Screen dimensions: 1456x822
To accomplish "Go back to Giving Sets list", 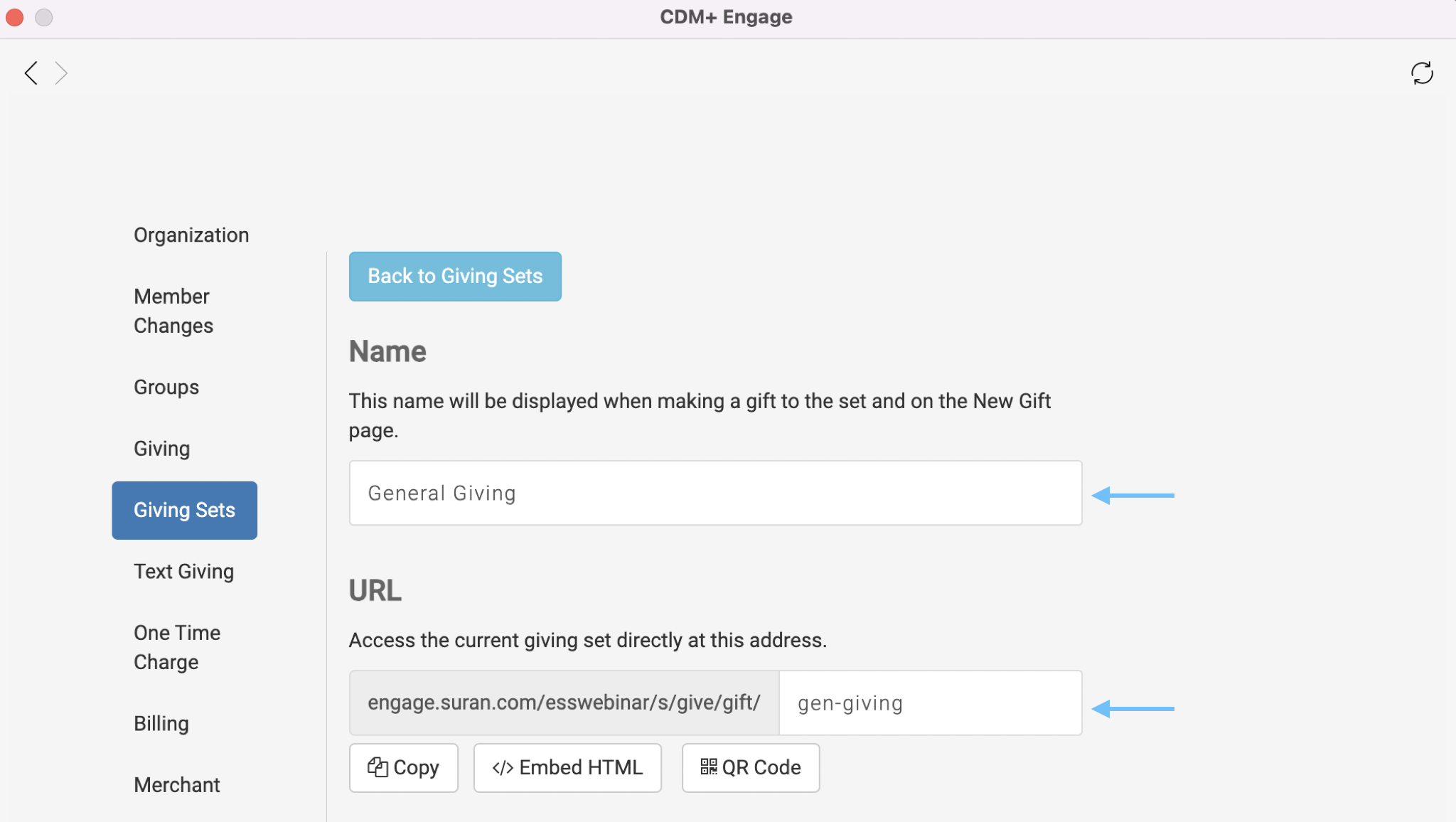I will [455, 276].
